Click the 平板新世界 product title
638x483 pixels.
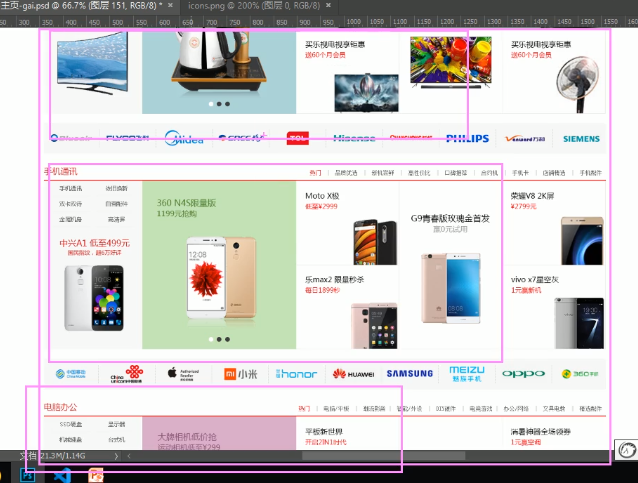click(324, 431)
